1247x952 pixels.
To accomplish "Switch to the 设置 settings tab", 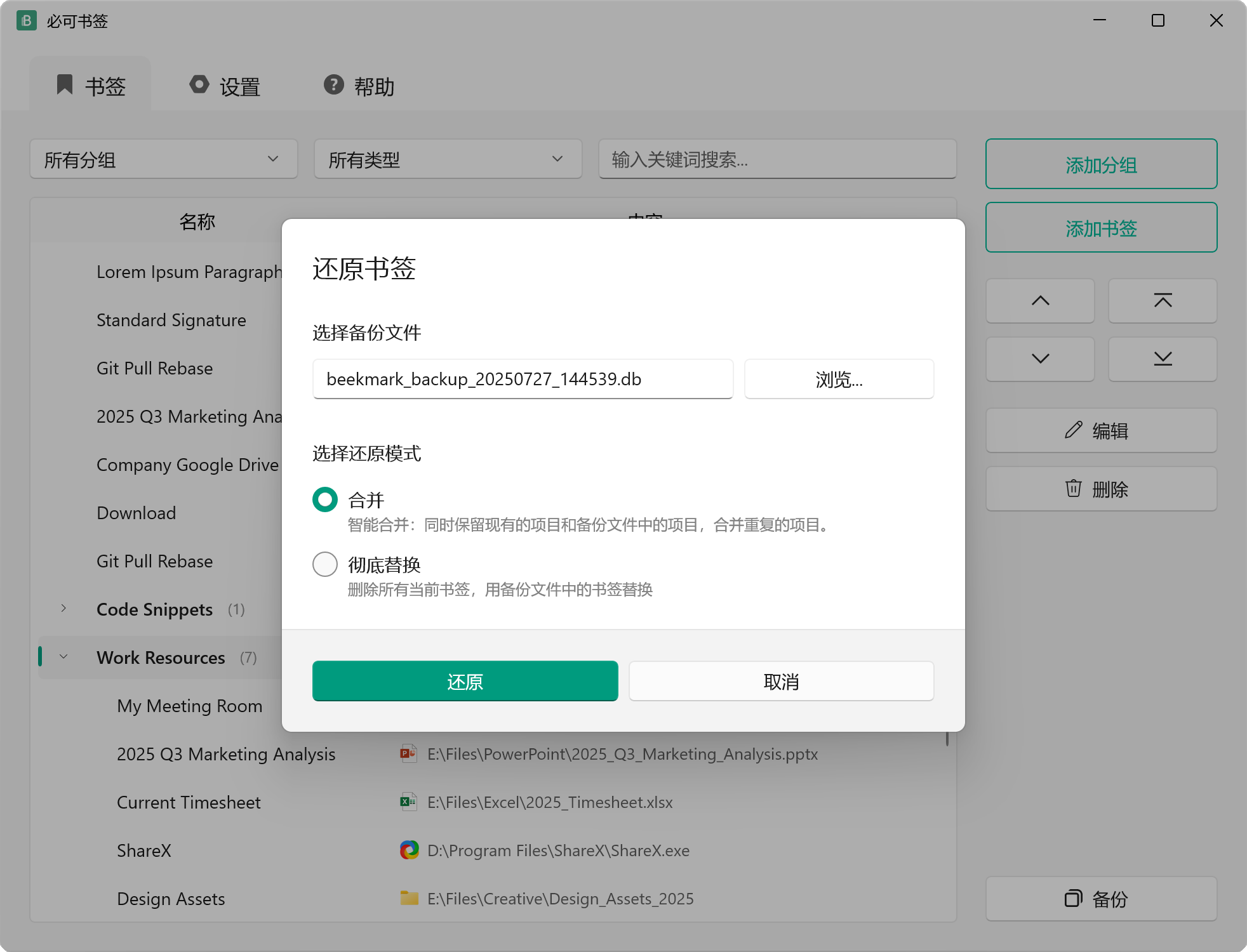I will point(225,86).
